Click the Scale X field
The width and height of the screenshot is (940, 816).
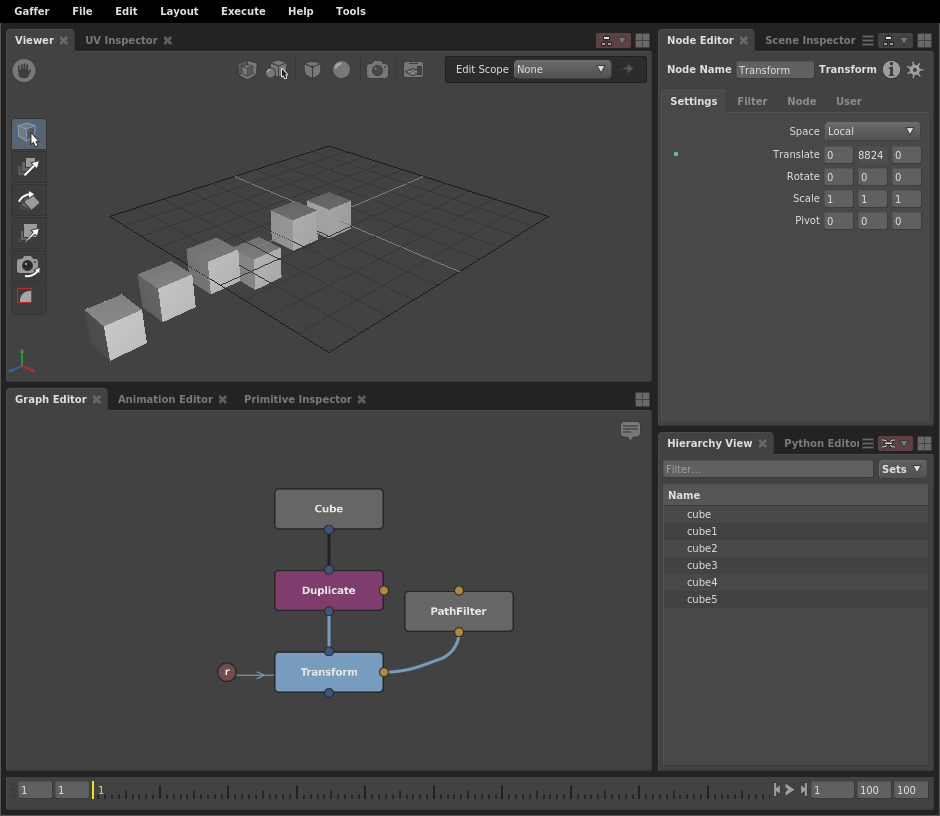click(838, 198)
